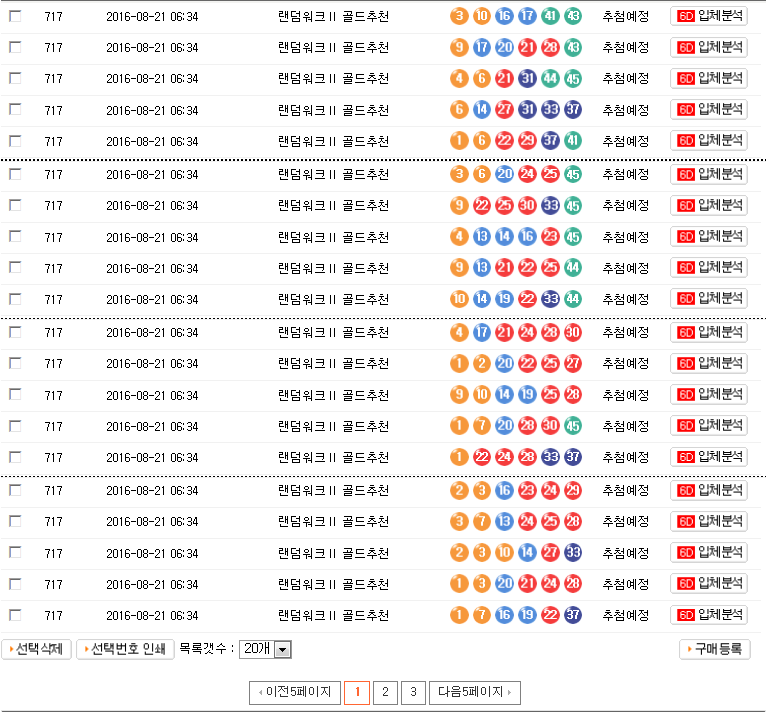Click 6D 입체분석 in row starting with balls 9, 17, 20
766x712 pixels.
[x=708, y=47]
